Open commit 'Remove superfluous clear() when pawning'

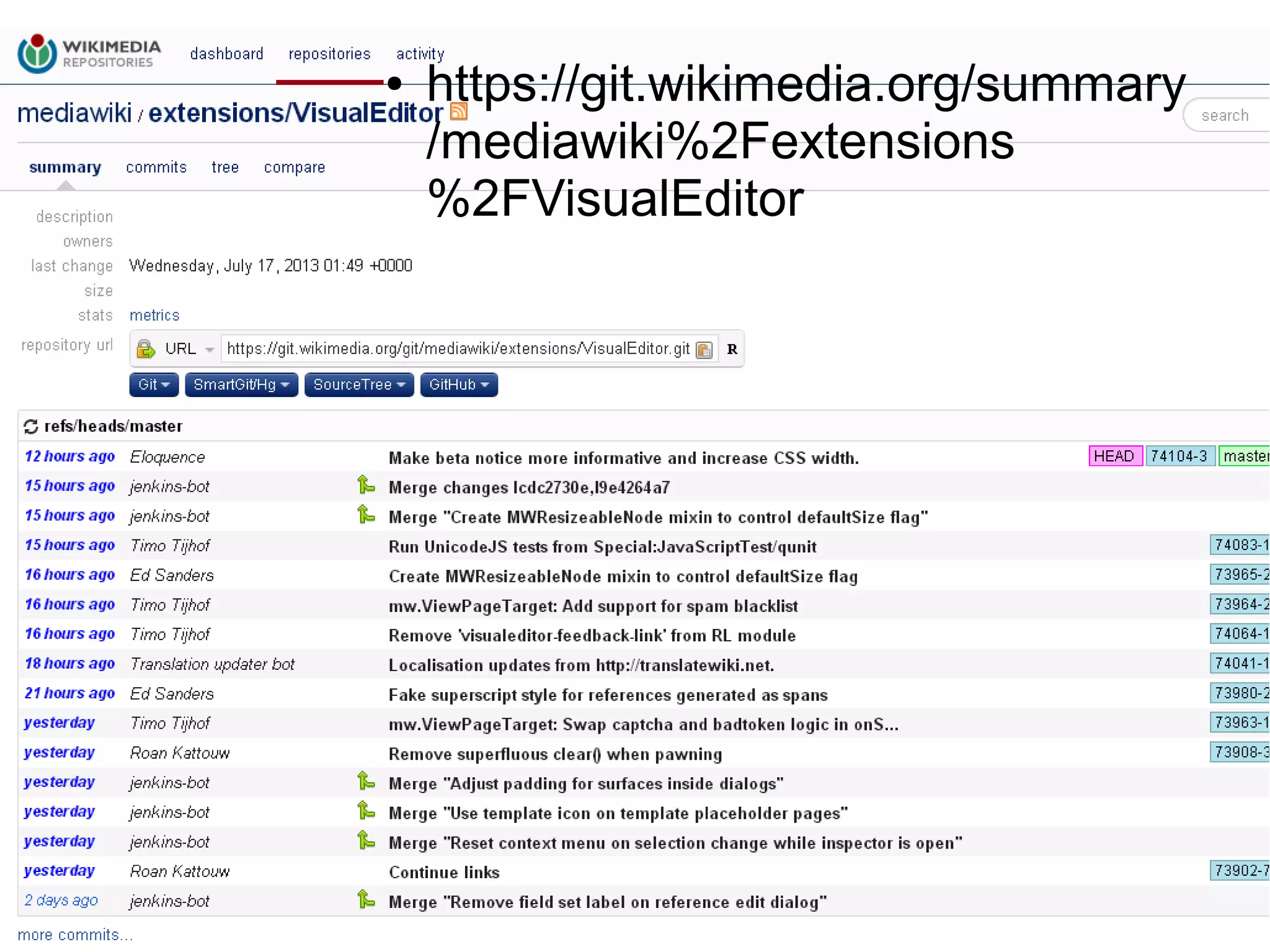coord(556,754)
